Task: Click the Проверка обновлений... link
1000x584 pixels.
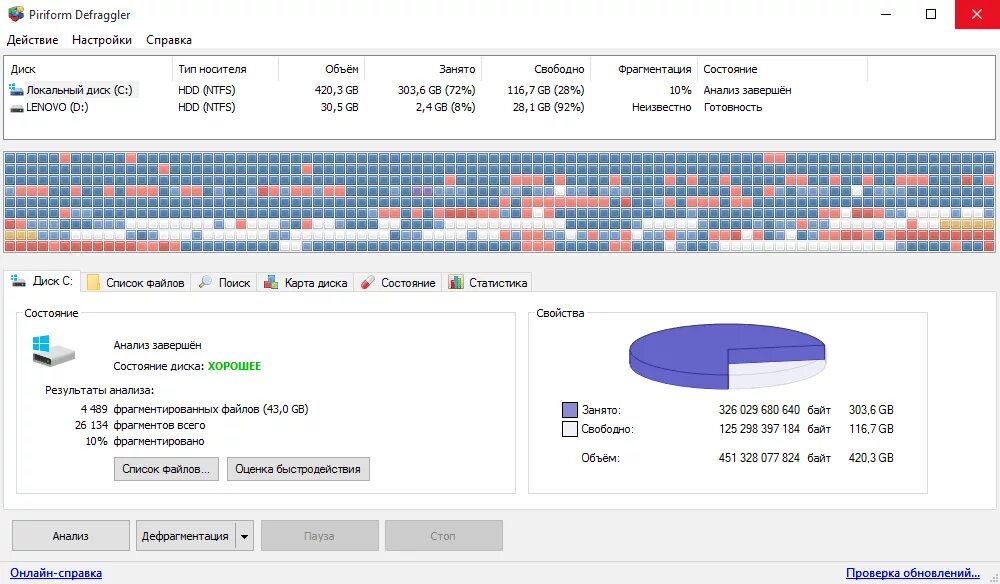Action: click(x=913, y=573)
